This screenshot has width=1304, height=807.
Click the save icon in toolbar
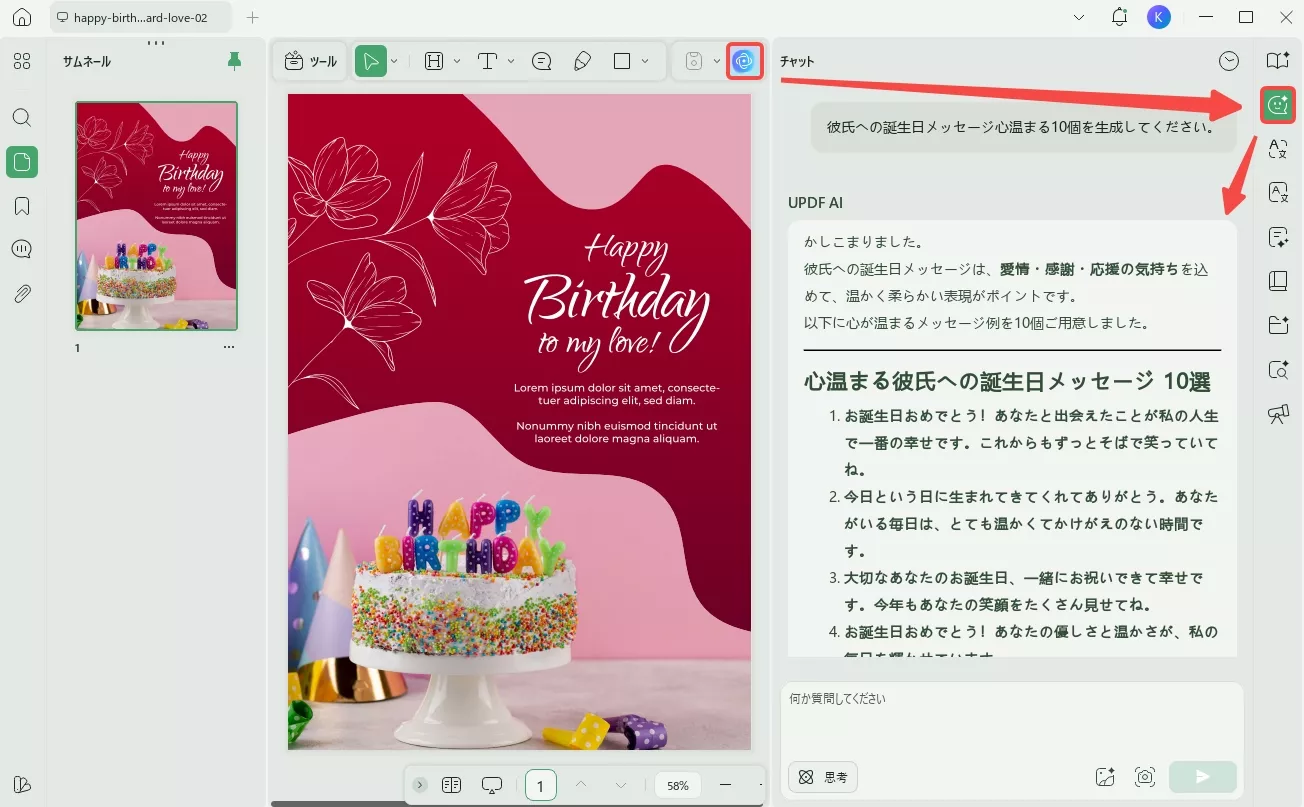694,61
